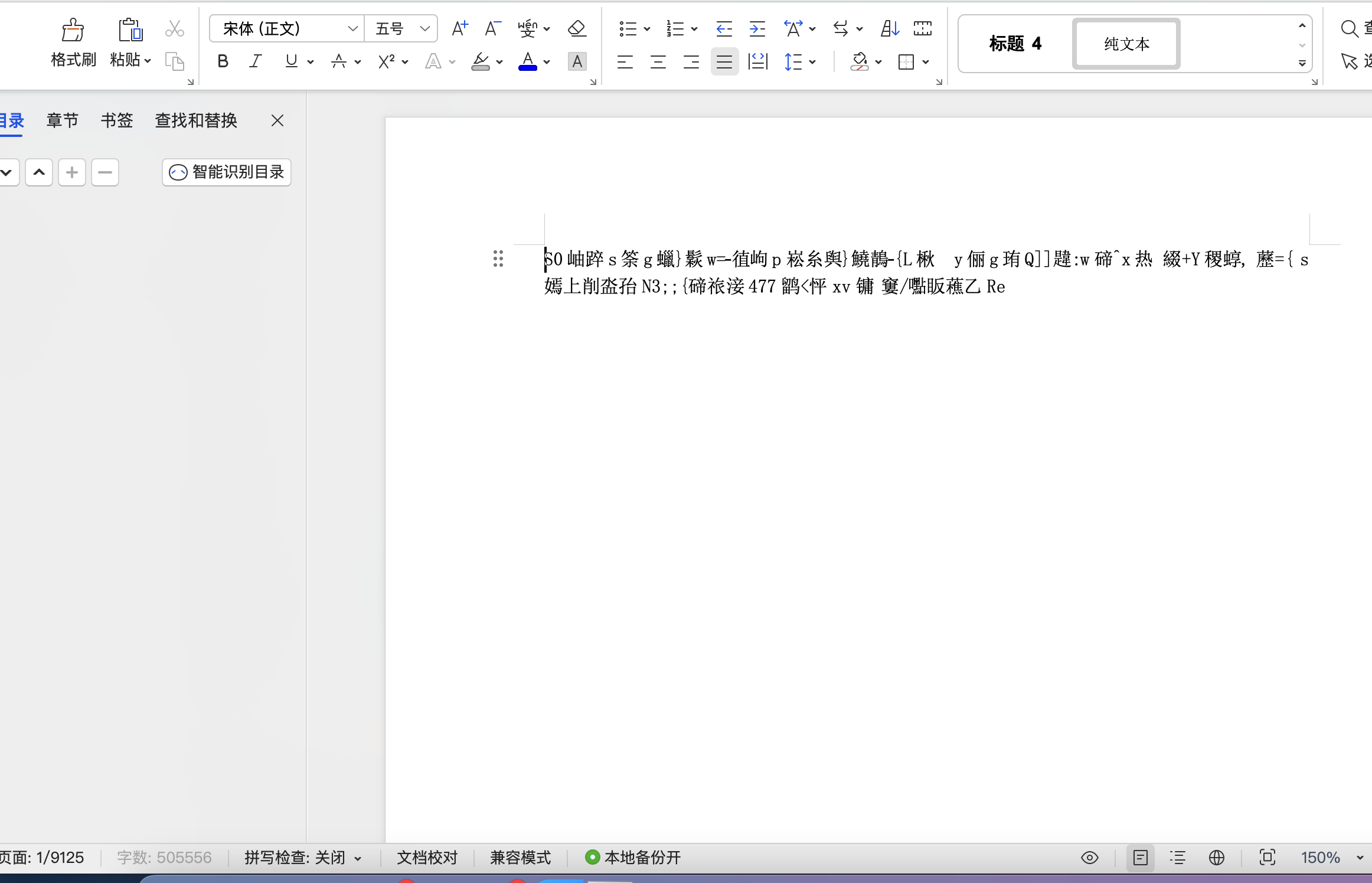
Task: Align text right
Action: pyautogui.click(x=691, y=61)
